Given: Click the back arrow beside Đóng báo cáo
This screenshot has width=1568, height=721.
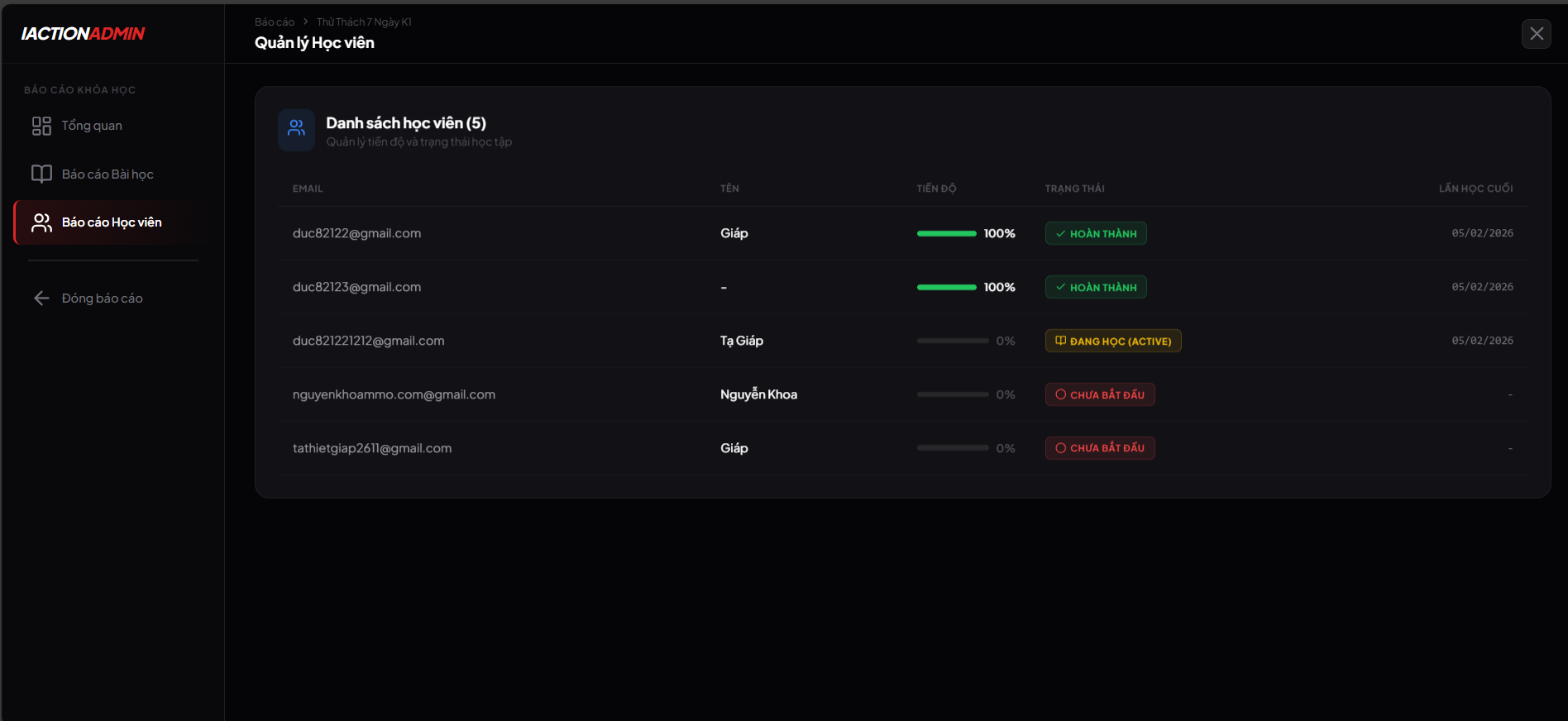Looking at the screenshot, I should click(x=41, y=298).
